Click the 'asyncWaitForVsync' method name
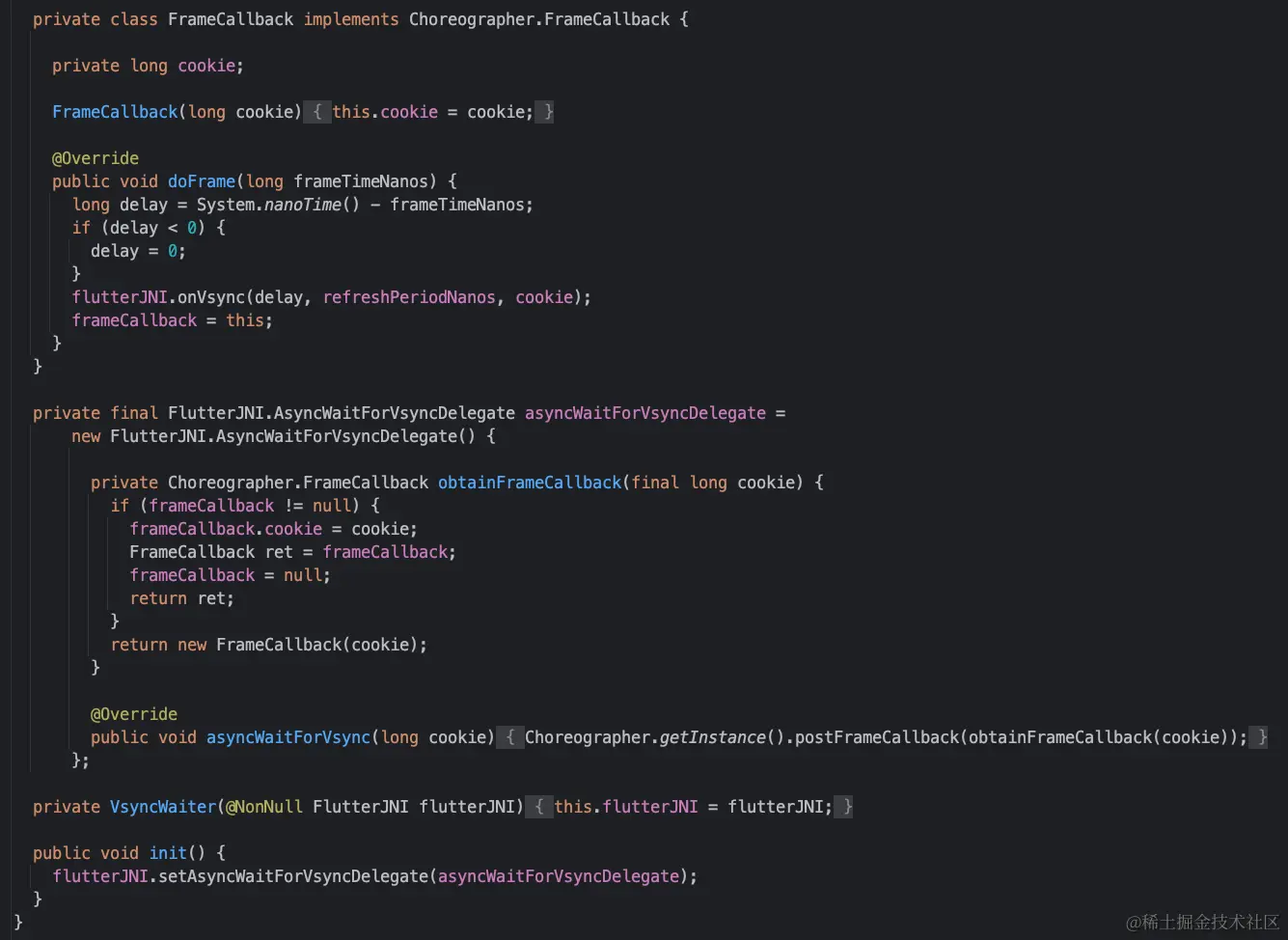The image size is (1288, 940). (288, 737)
